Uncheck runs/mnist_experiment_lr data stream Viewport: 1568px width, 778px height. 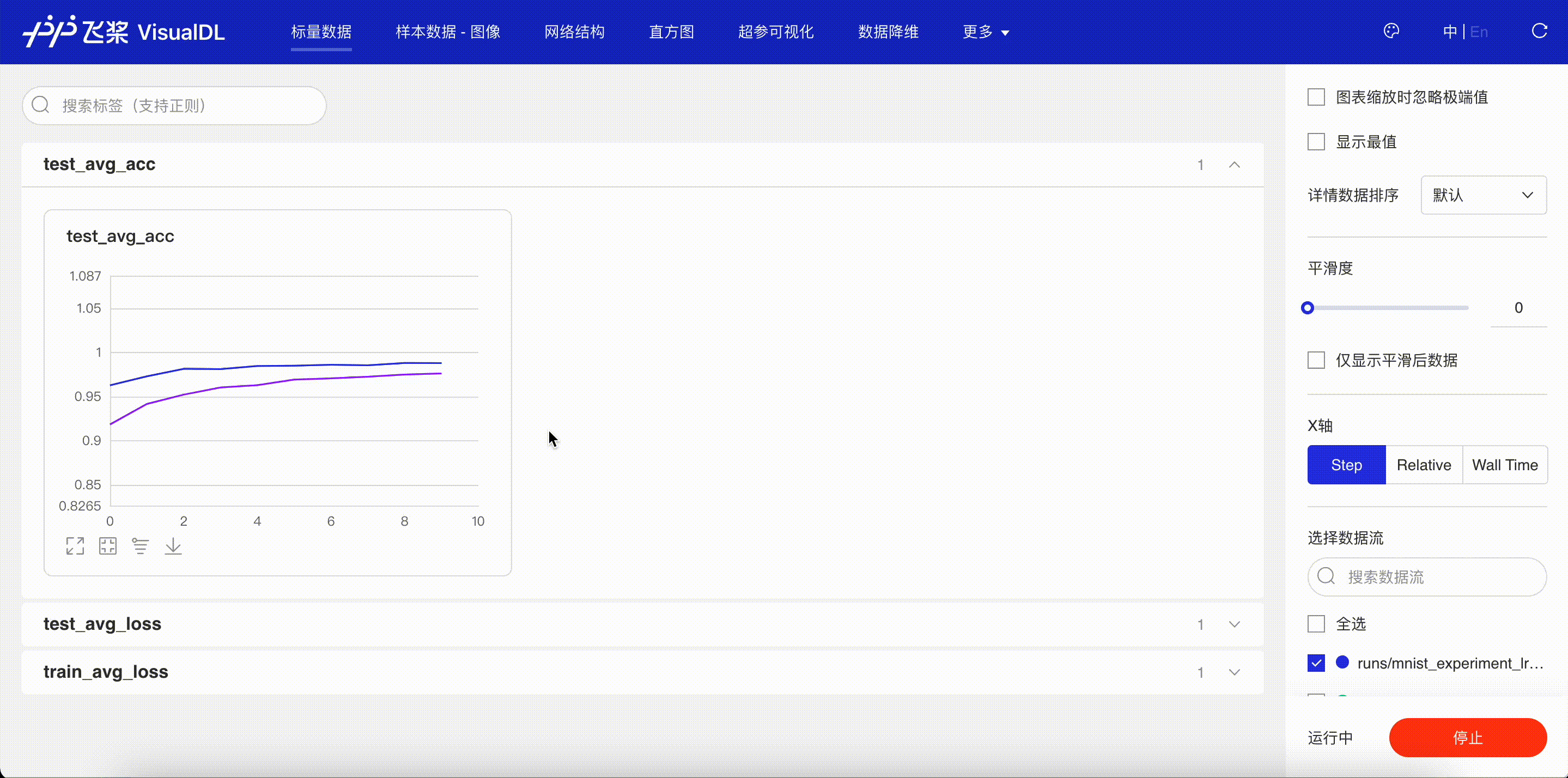1316,663
